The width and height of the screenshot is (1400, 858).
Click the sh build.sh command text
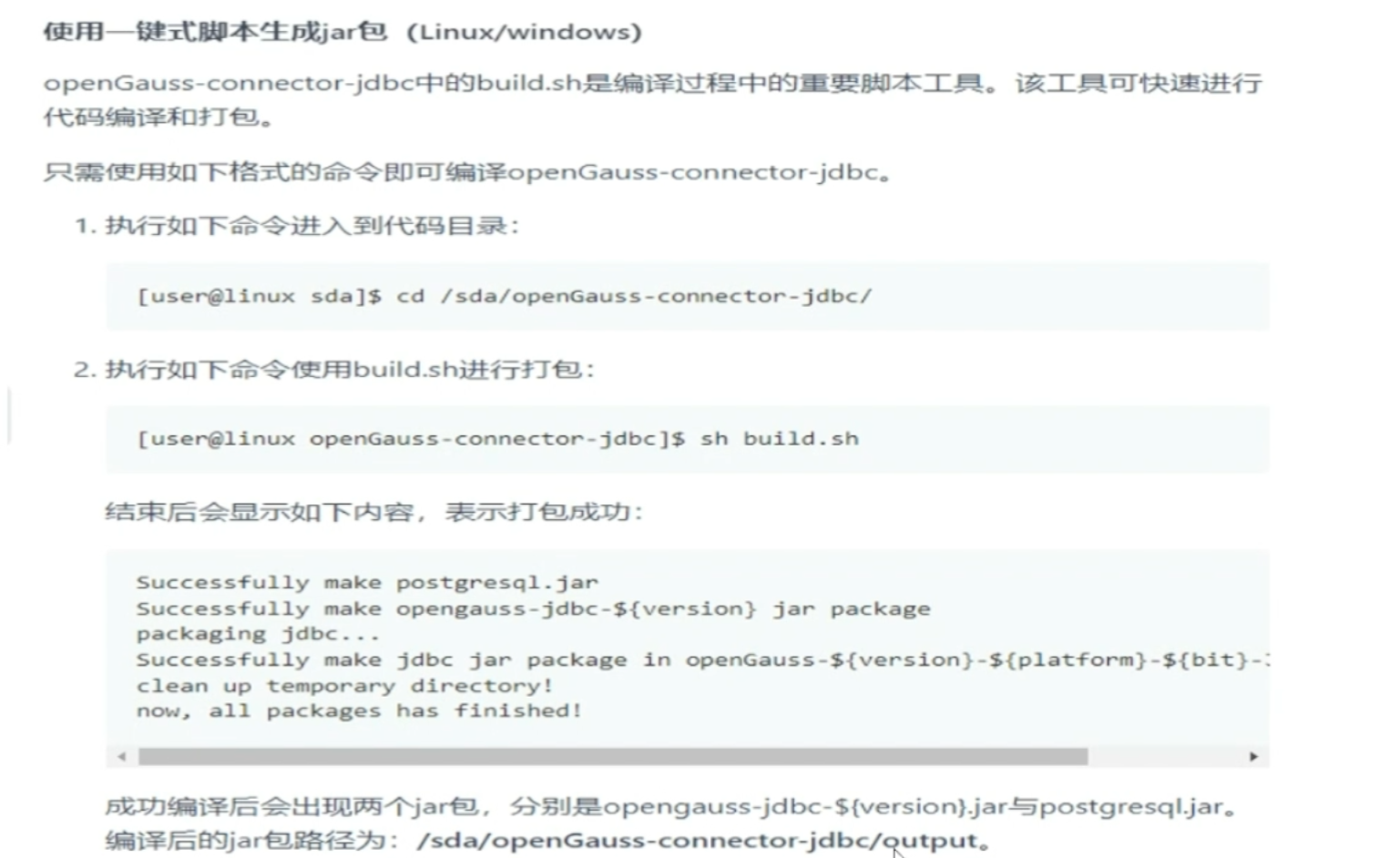[x=779, y=439]
